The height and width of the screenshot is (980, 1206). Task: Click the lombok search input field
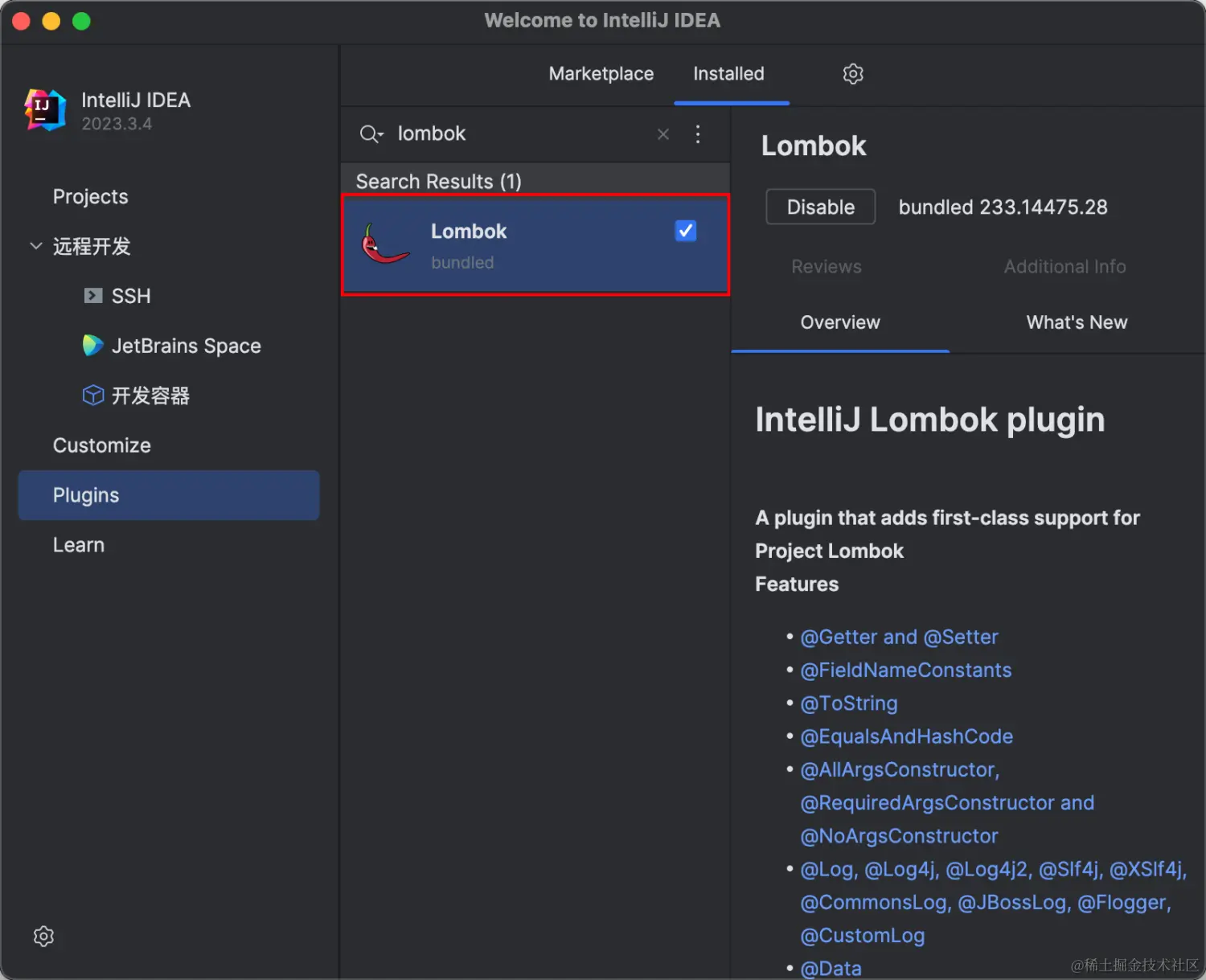(523, 134)
